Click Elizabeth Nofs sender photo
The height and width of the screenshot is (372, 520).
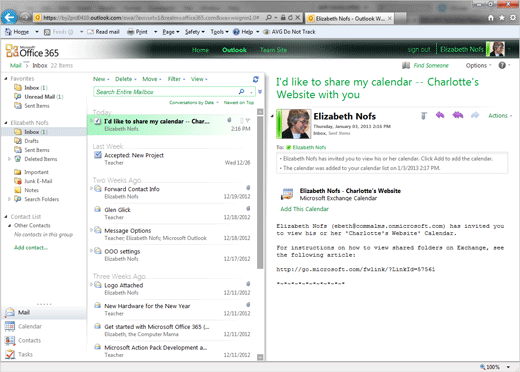pyautogui.click(x=296, y=124)
